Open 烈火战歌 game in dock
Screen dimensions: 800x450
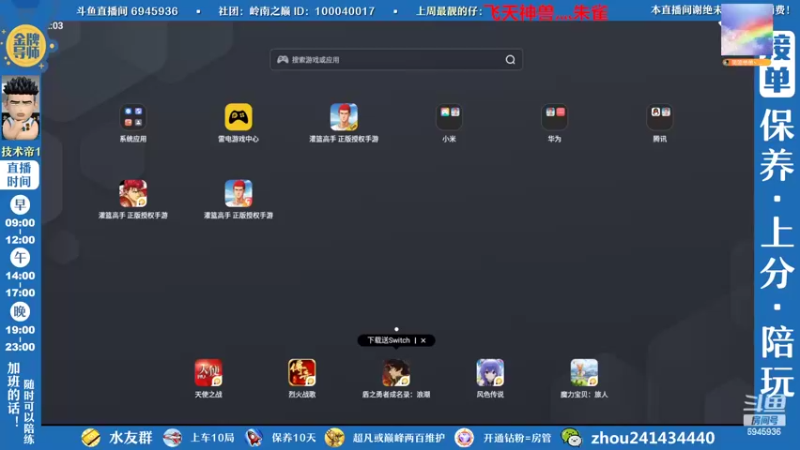(x=302, y=372)
